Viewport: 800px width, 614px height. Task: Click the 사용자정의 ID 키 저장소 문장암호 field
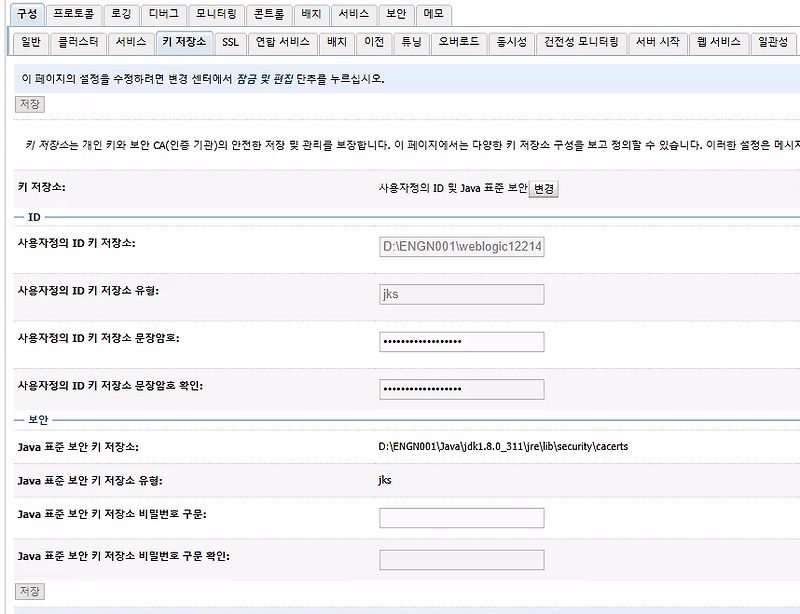pos(460,341)
